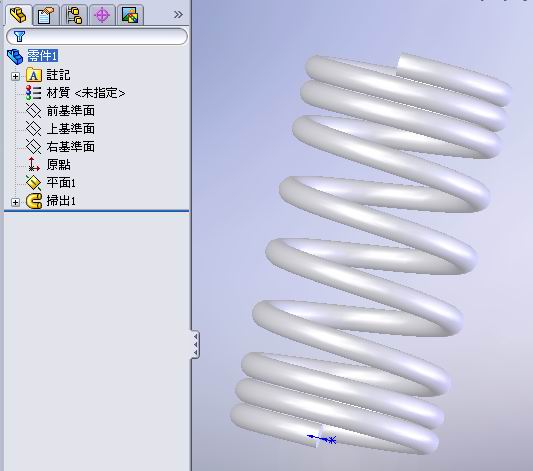Open the DimXpertManager tab
Viewport: 533px width, 471px height.
(102, 15)
